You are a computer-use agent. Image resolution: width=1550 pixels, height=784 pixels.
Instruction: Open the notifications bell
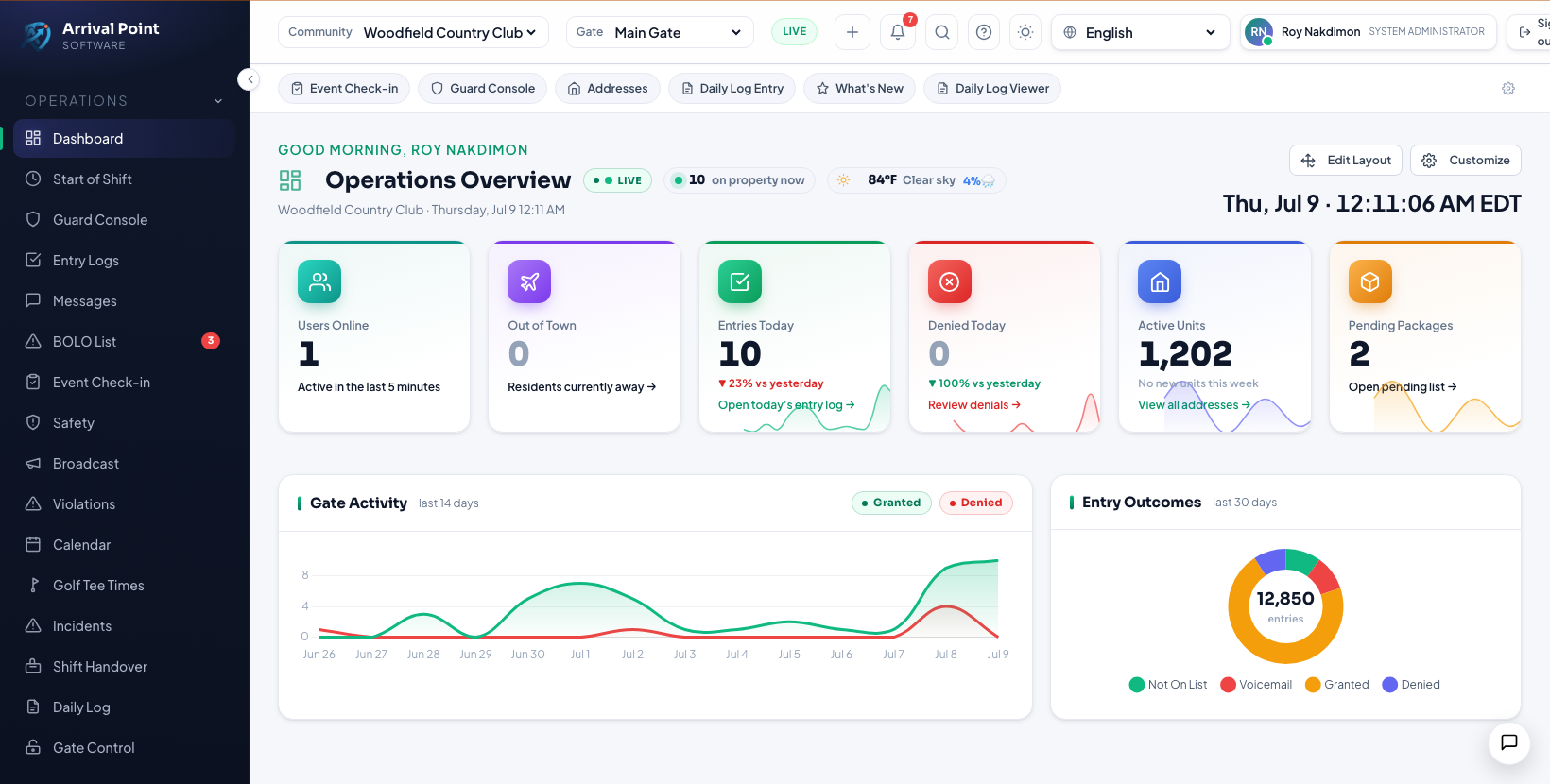click(x=898, y=32)
